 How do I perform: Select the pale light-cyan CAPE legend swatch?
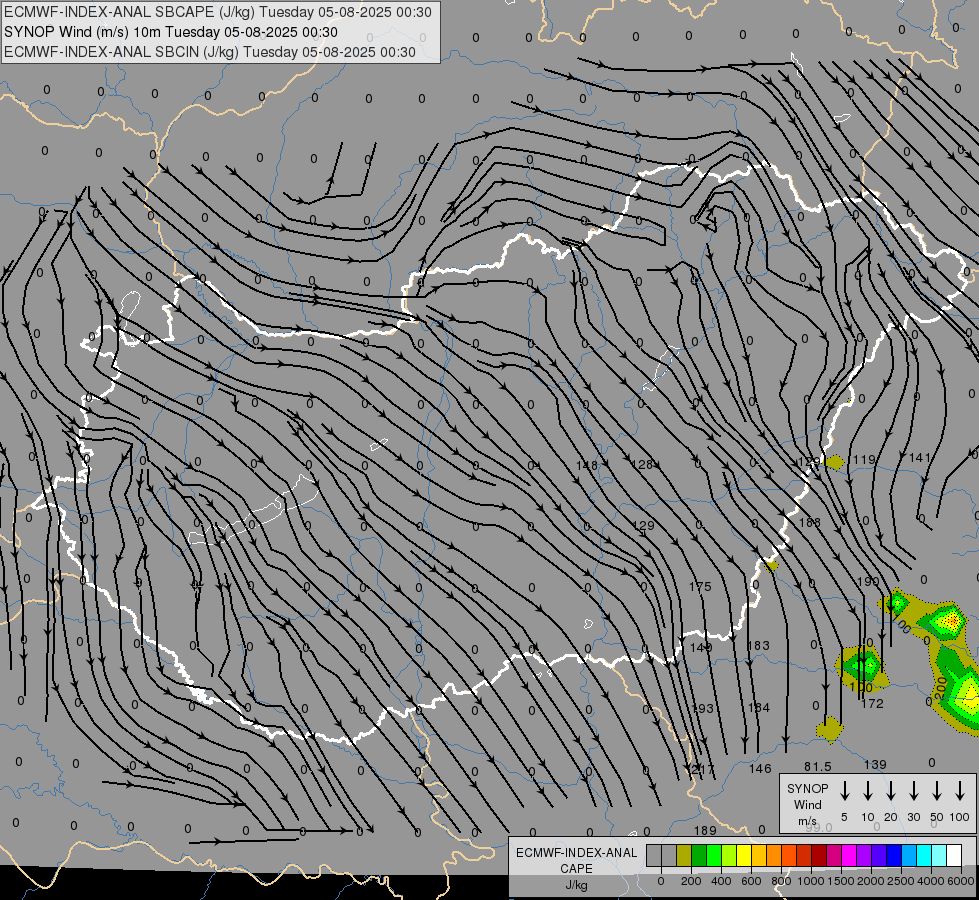click(939, 855)
